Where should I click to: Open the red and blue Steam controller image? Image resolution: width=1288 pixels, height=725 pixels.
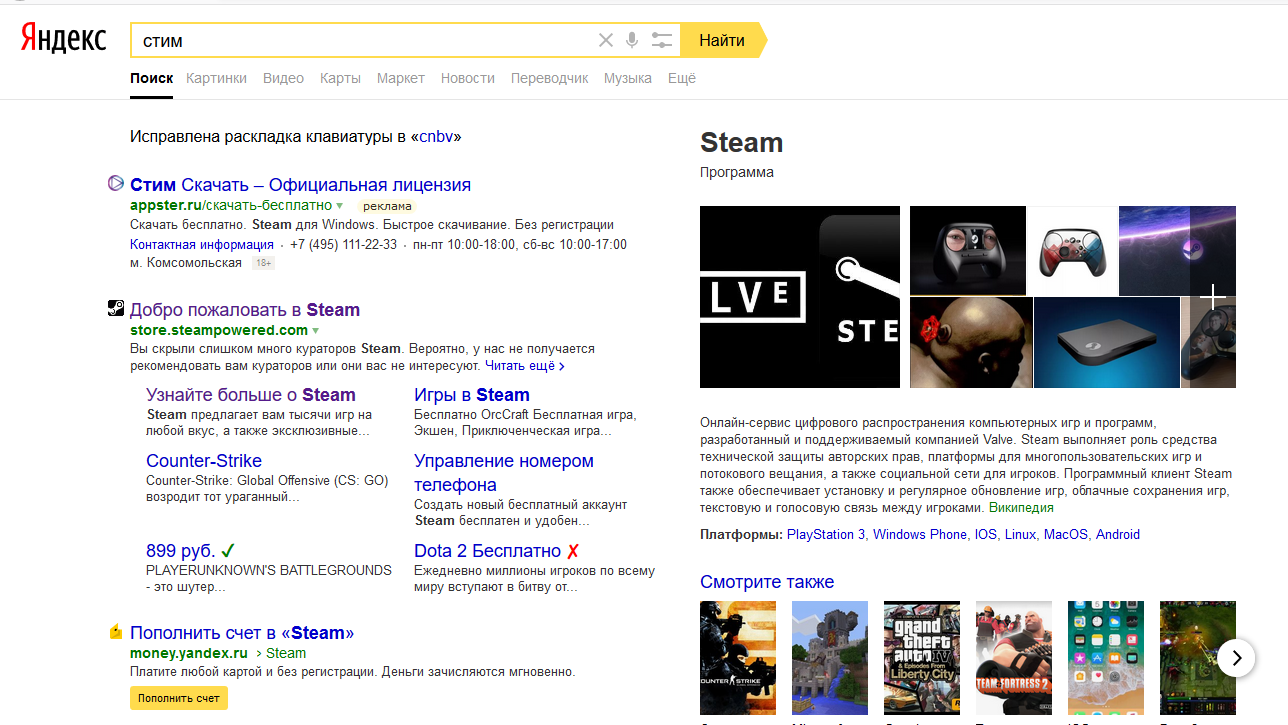pos(1073,249)
